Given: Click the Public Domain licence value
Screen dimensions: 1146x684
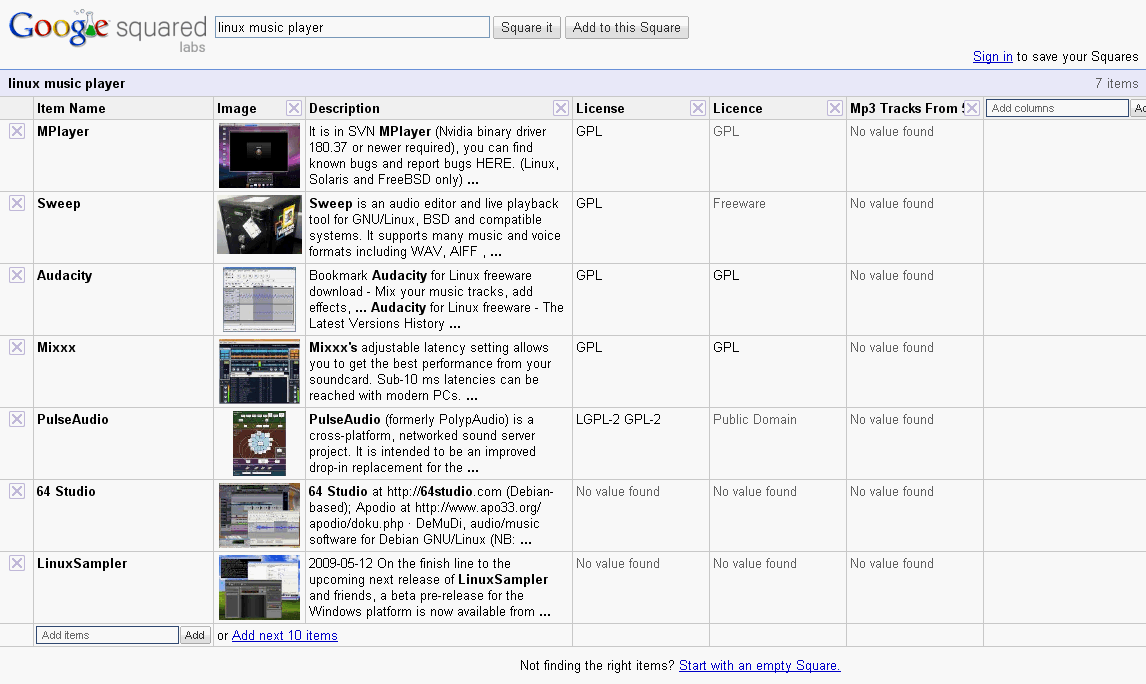Looking at the screenshot, I should (x=754, y=419).
